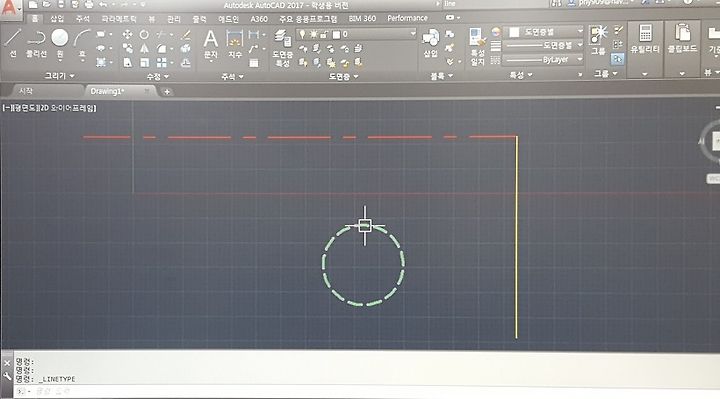Switch to the Manage (관리) ribbon tab
This screenshot has width=720, height=399.
pyautogui.click(x=174, y=19)
